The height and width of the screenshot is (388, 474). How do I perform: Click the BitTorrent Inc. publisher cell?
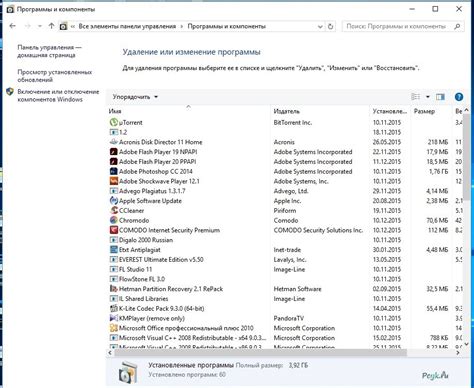(293, 122)
